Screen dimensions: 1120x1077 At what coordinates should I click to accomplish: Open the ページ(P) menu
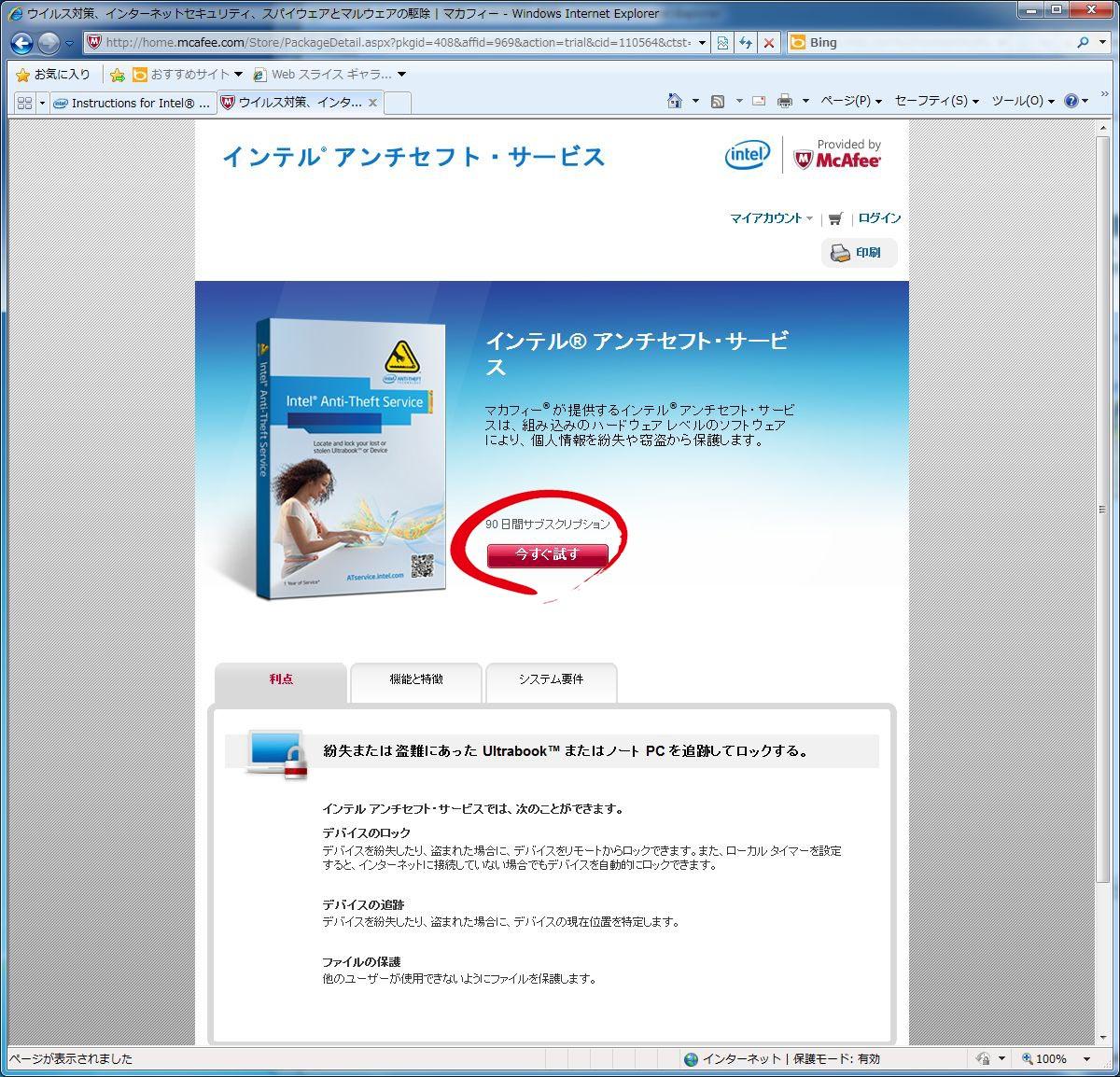click(x=850, y=101)
